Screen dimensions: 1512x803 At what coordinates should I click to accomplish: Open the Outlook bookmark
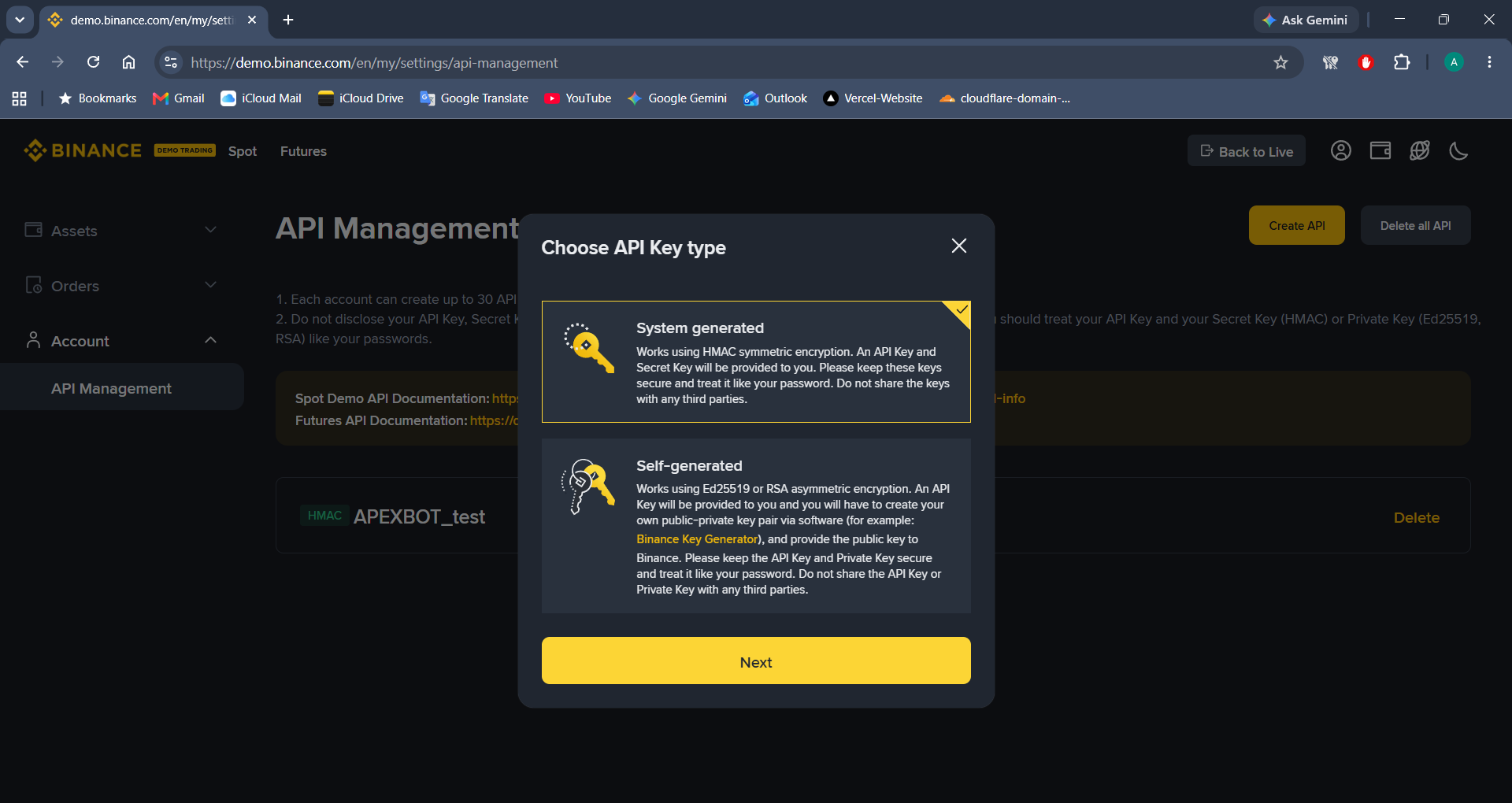coord(776,98)
